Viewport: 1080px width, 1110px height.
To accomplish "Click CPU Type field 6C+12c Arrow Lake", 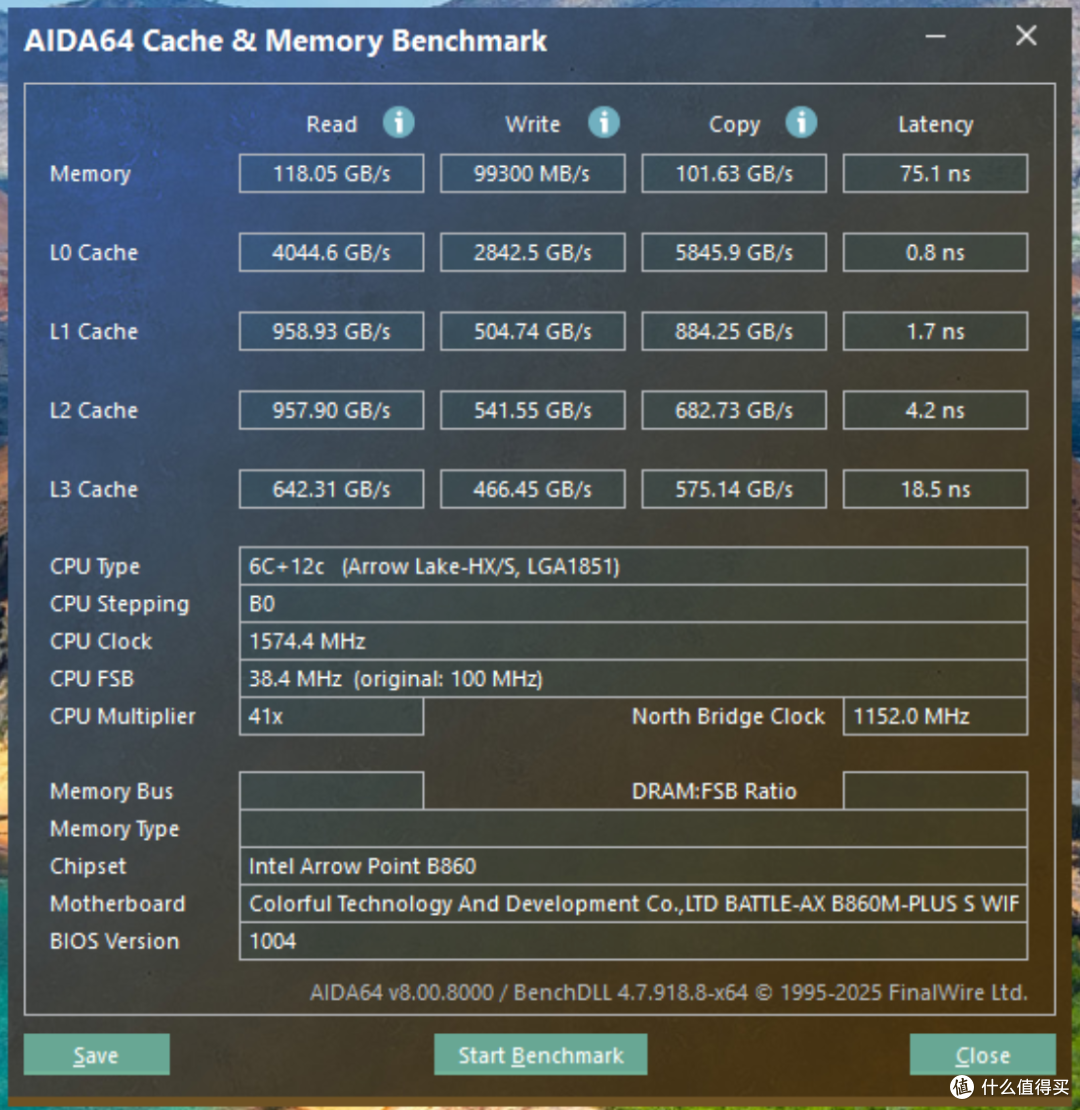I will point(633,566).
